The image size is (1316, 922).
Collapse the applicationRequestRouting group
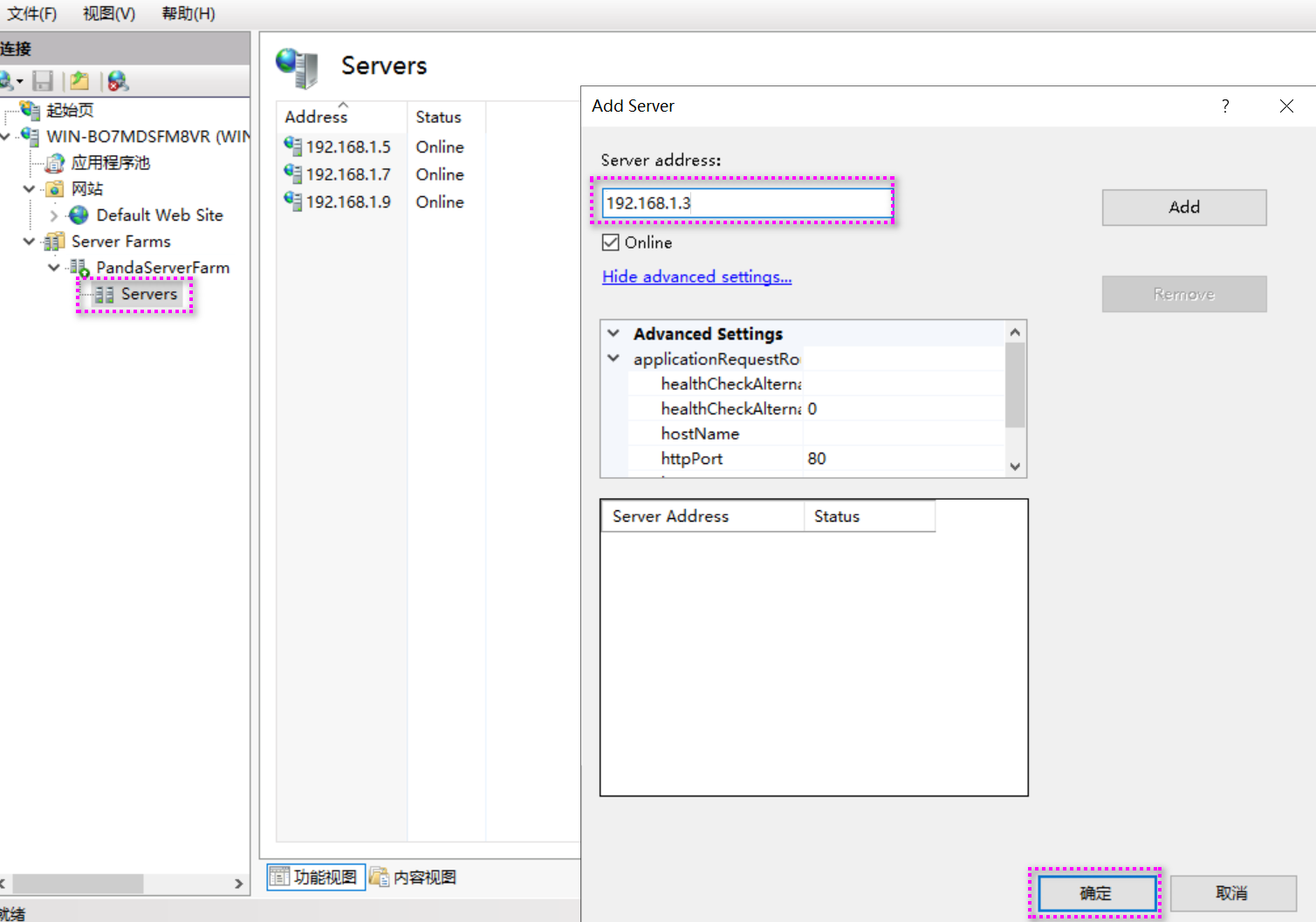click(613, 359)
